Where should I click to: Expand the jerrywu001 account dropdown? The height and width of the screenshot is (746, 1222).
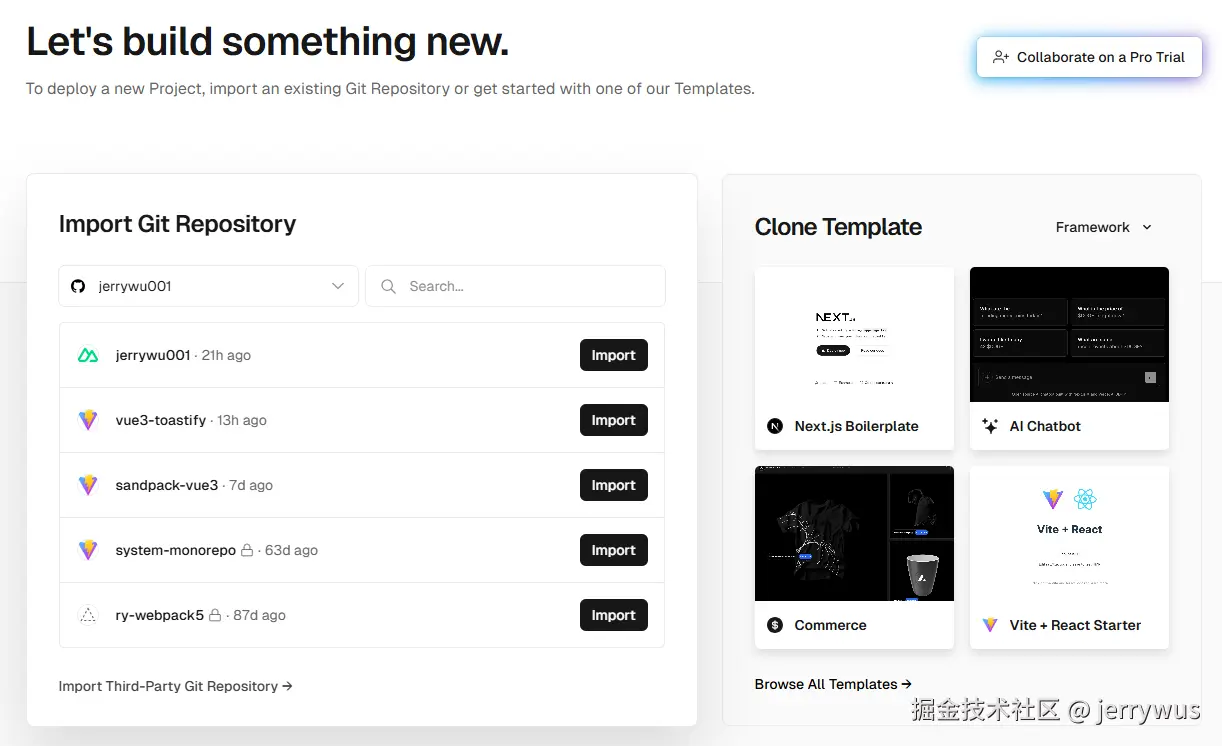[208, 286]
